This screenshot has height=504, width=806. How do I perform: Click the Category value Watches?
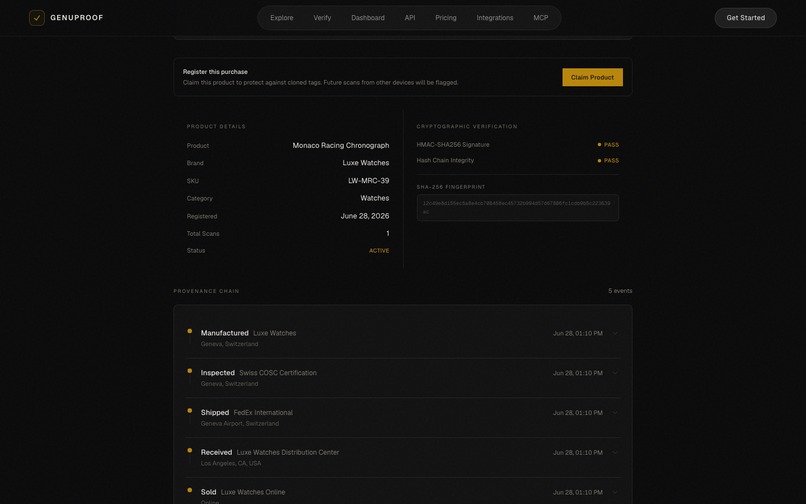374,198
